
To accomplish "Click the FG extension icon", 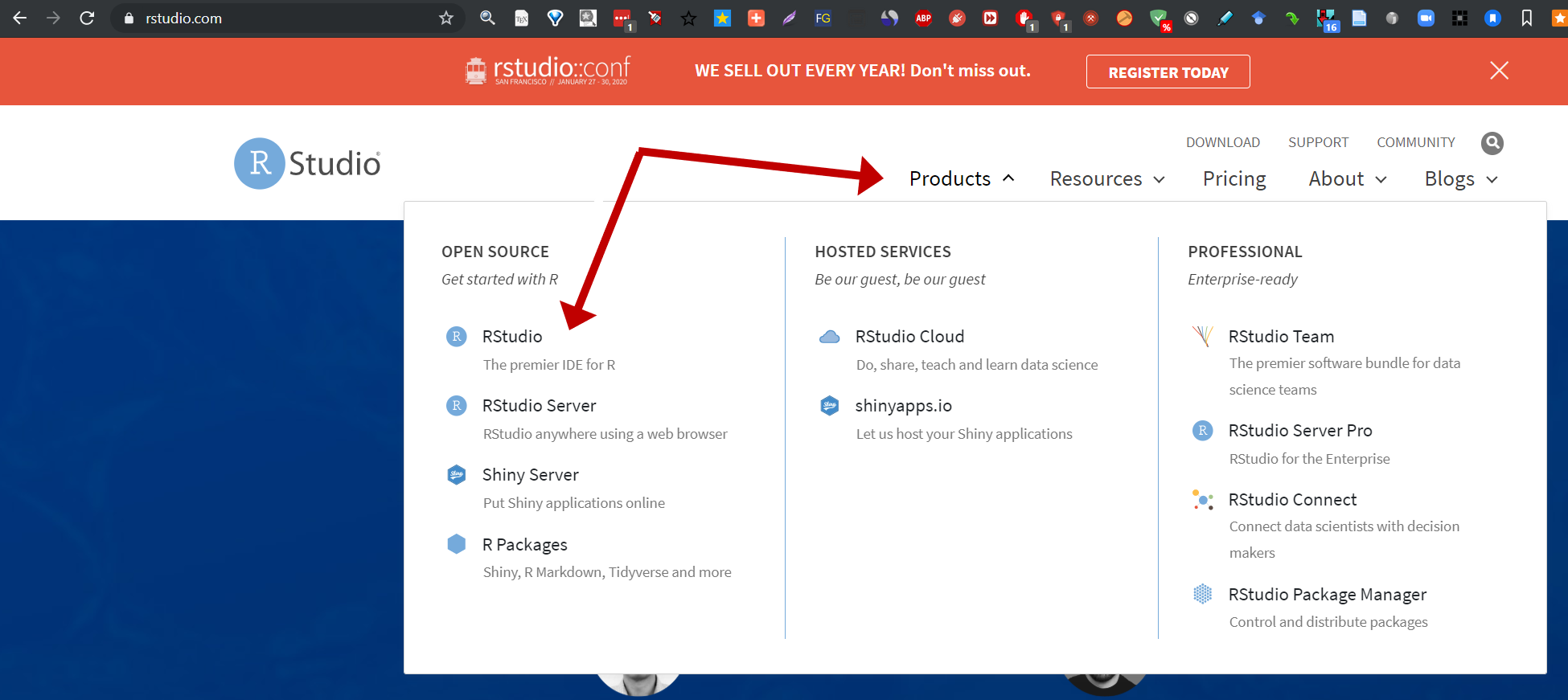I will (x=823, y=18).
